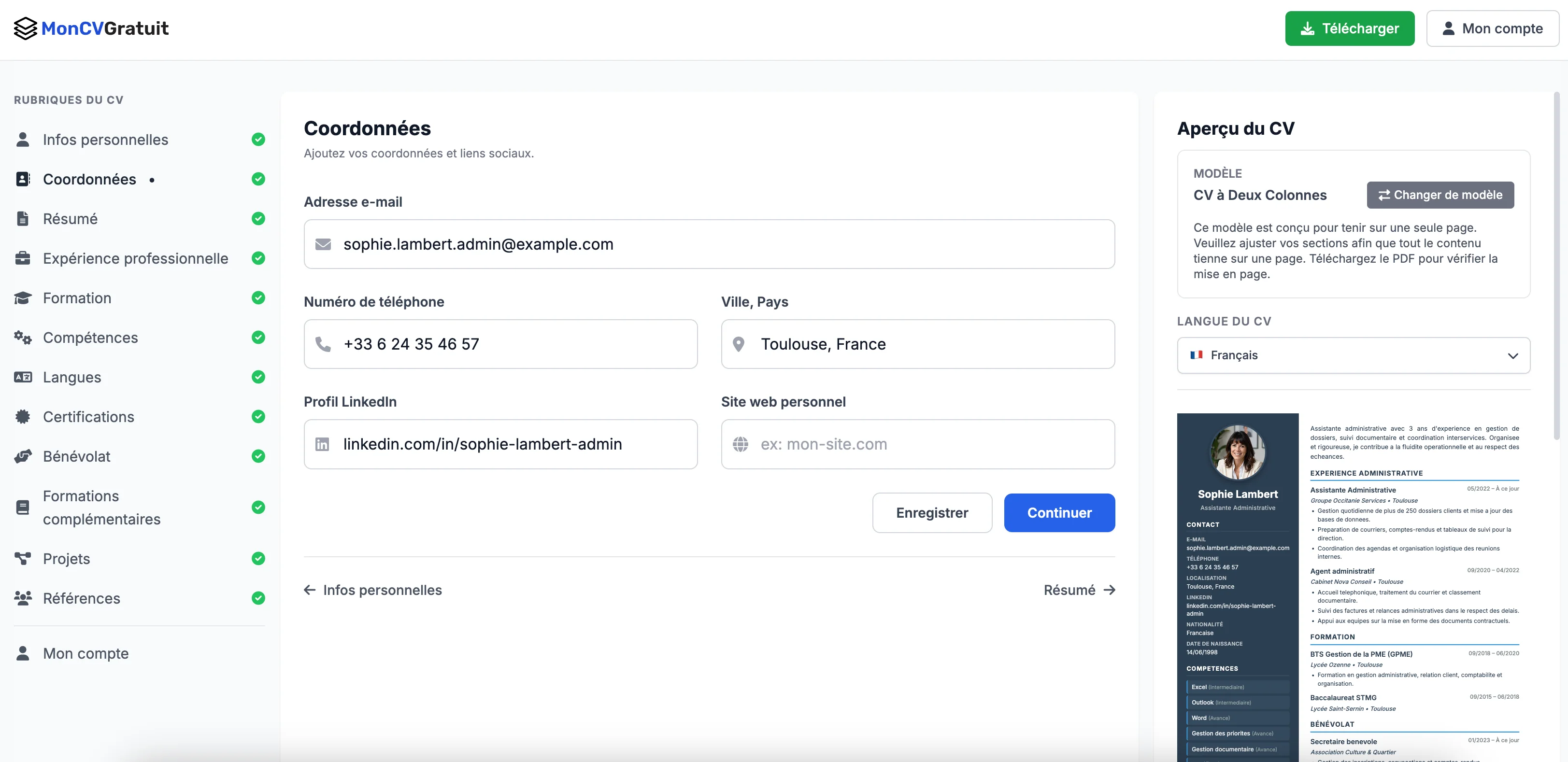Screen dimensions: 1568x762
Task: Select the Infos personnelles person icon
Action: coord(23,140)
